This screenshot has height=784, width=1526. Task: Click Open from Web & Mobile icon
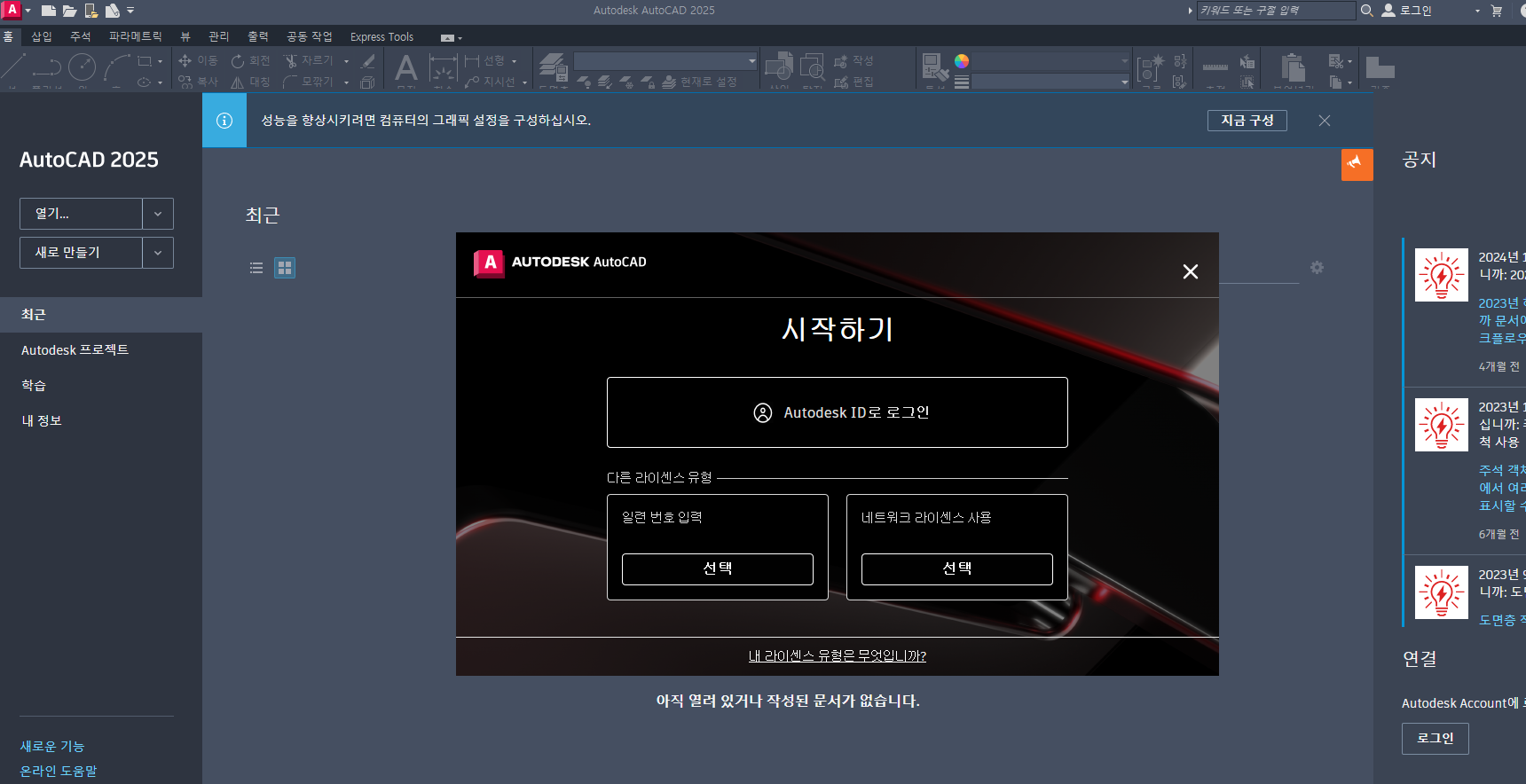[x=91, y=11]
